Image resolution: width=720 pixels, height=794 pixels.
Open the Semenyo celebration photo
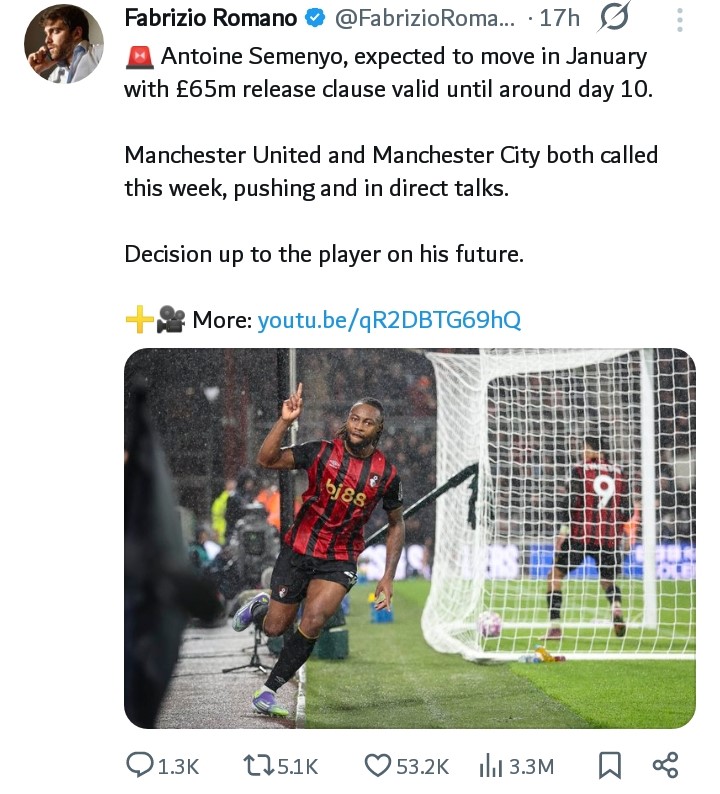[409, 538]
